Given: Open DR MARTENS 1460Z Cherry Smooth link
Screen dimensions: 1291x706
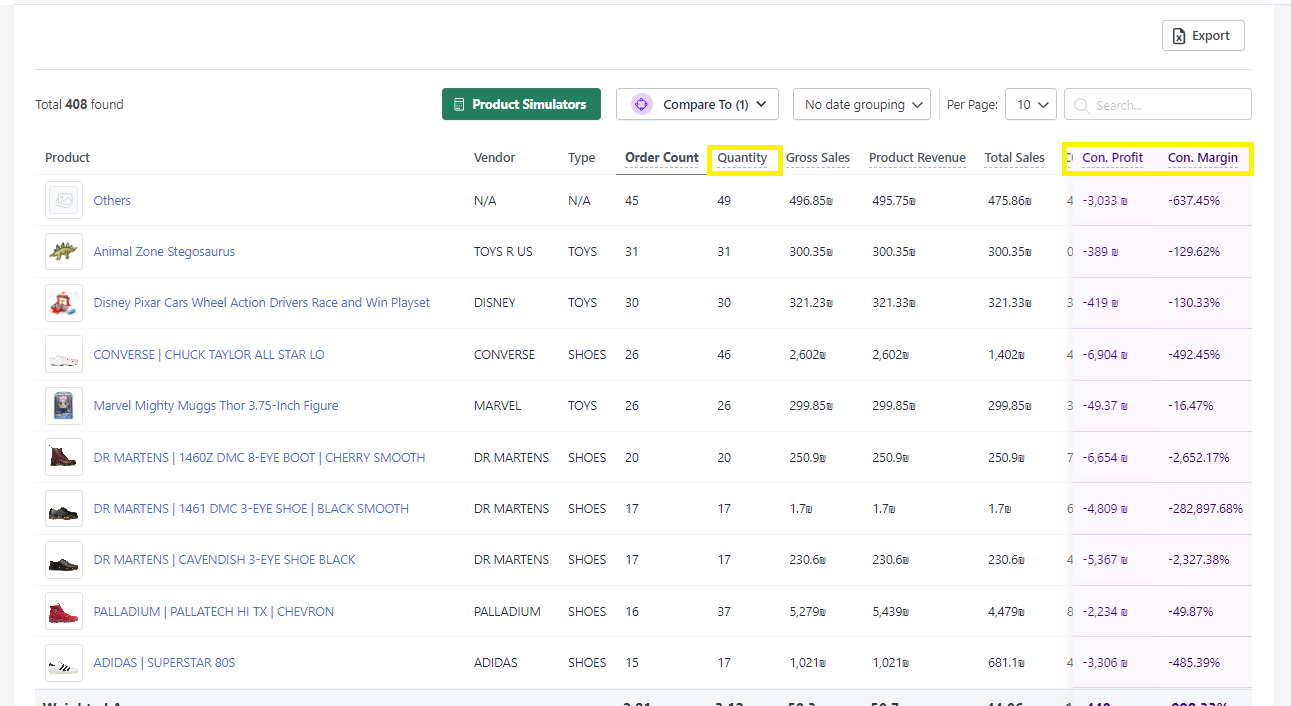Looking at the screenshot, I should click(259, 457).
